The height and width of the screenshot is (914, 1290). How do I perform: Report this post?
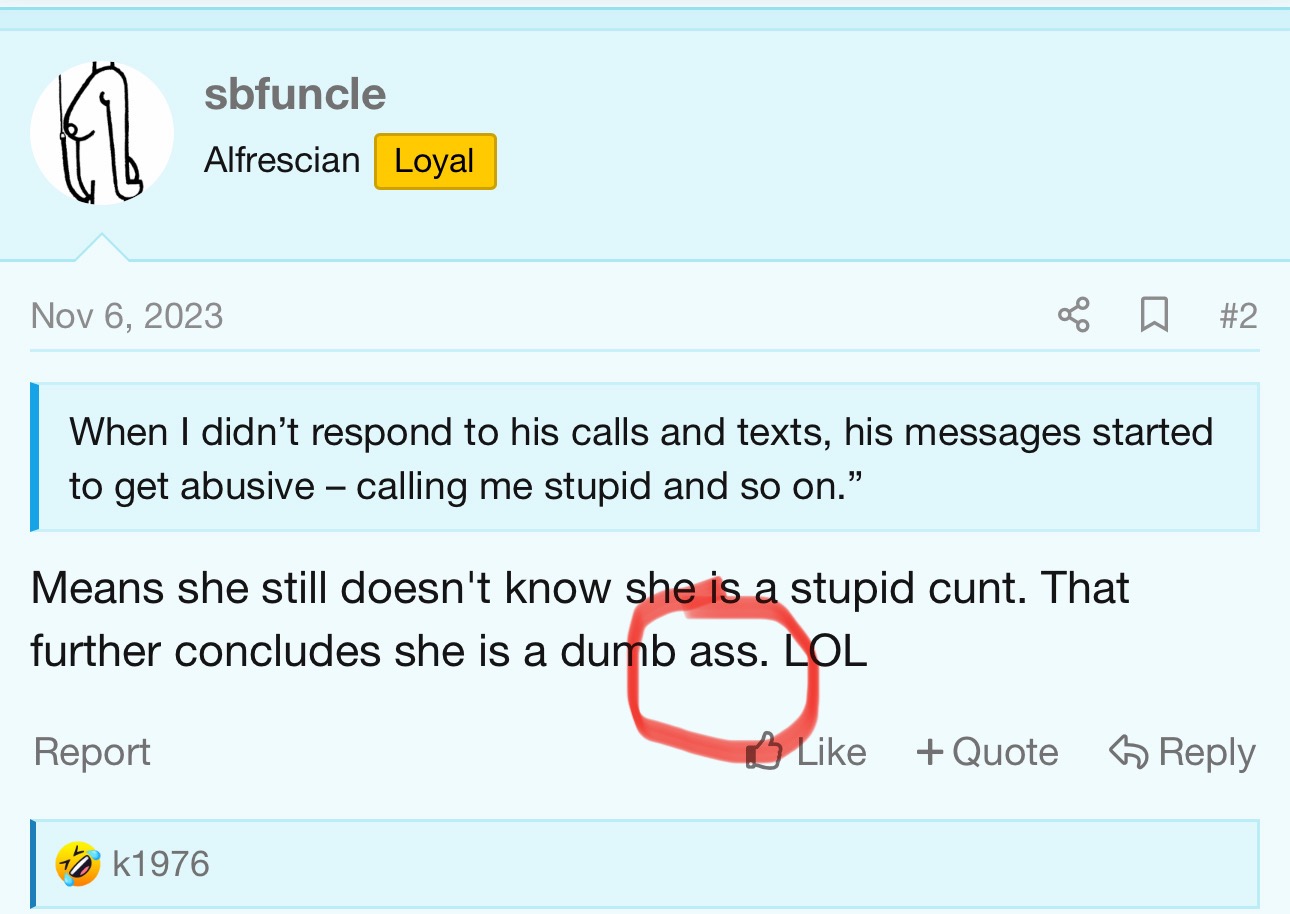click(x=92, y=752)
